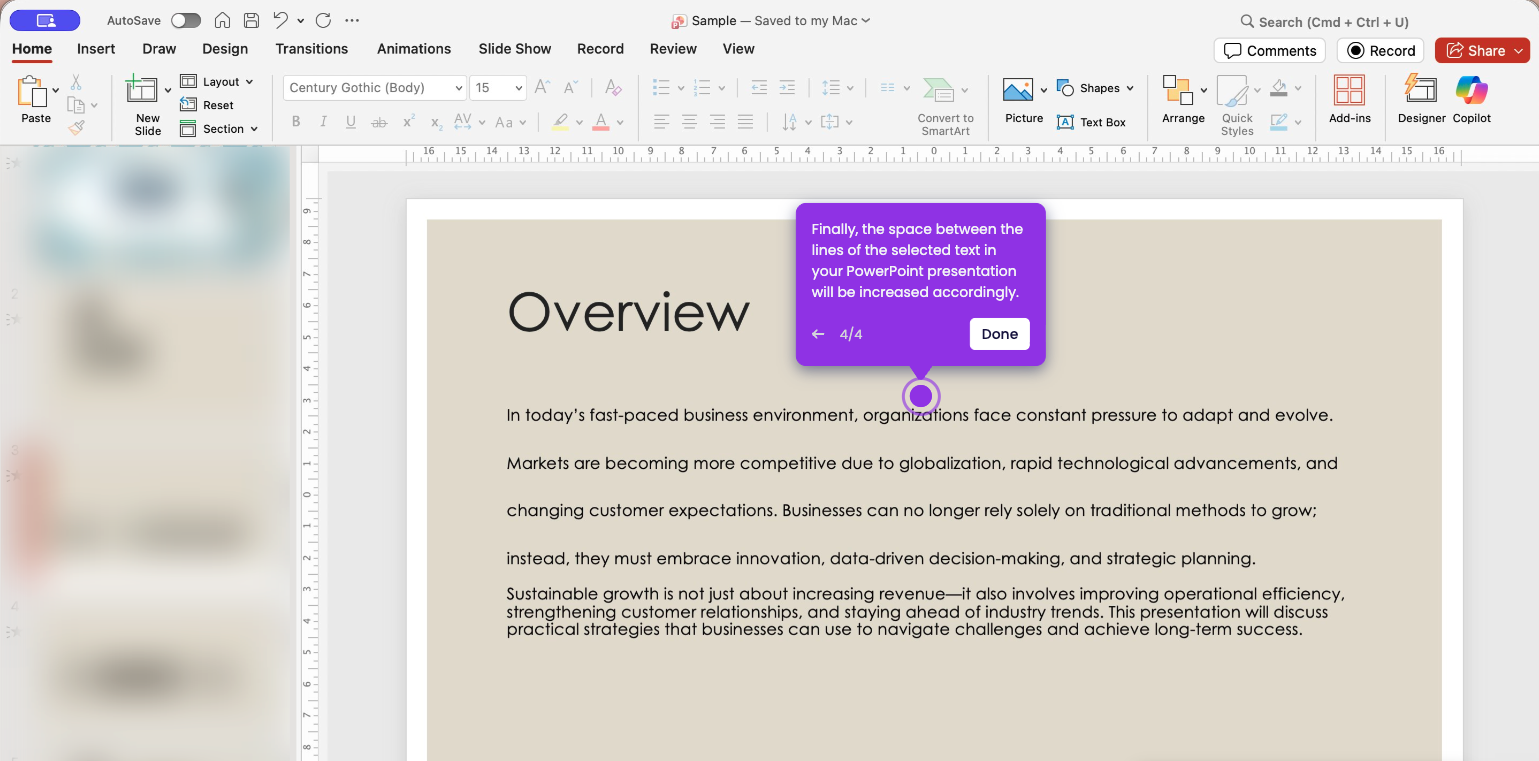Screen dimensions: 1539x761
Task: Increase the indent level
Action: pyautogui.click(x=787, y=88)
